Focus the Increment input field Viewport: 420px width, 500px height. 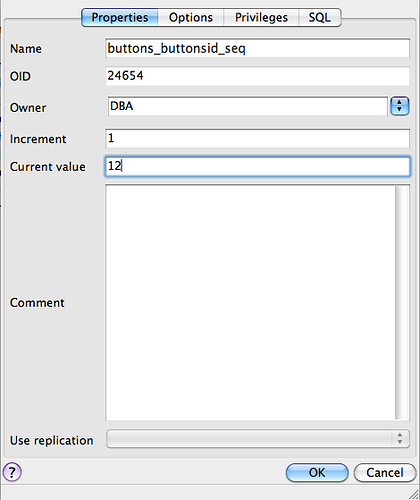257,138
